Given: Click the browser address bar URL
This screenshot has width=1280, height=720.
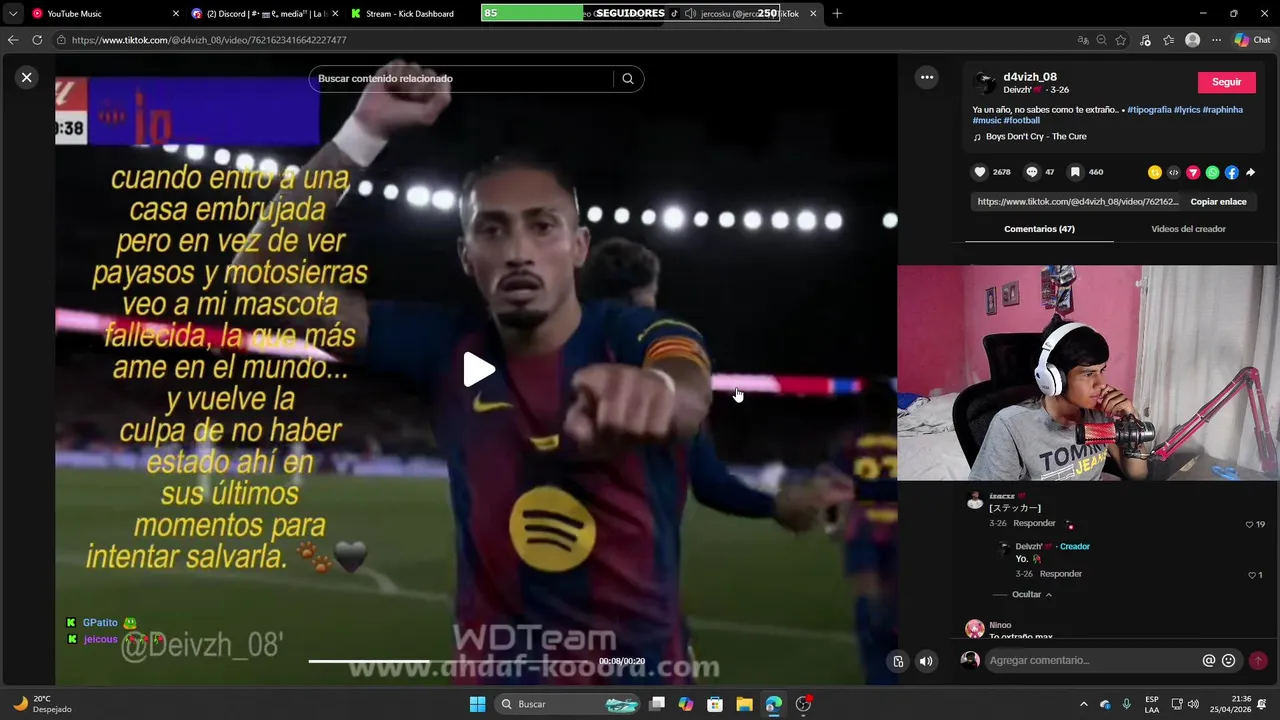Looking at the screenshot, I should coord(209,40).
